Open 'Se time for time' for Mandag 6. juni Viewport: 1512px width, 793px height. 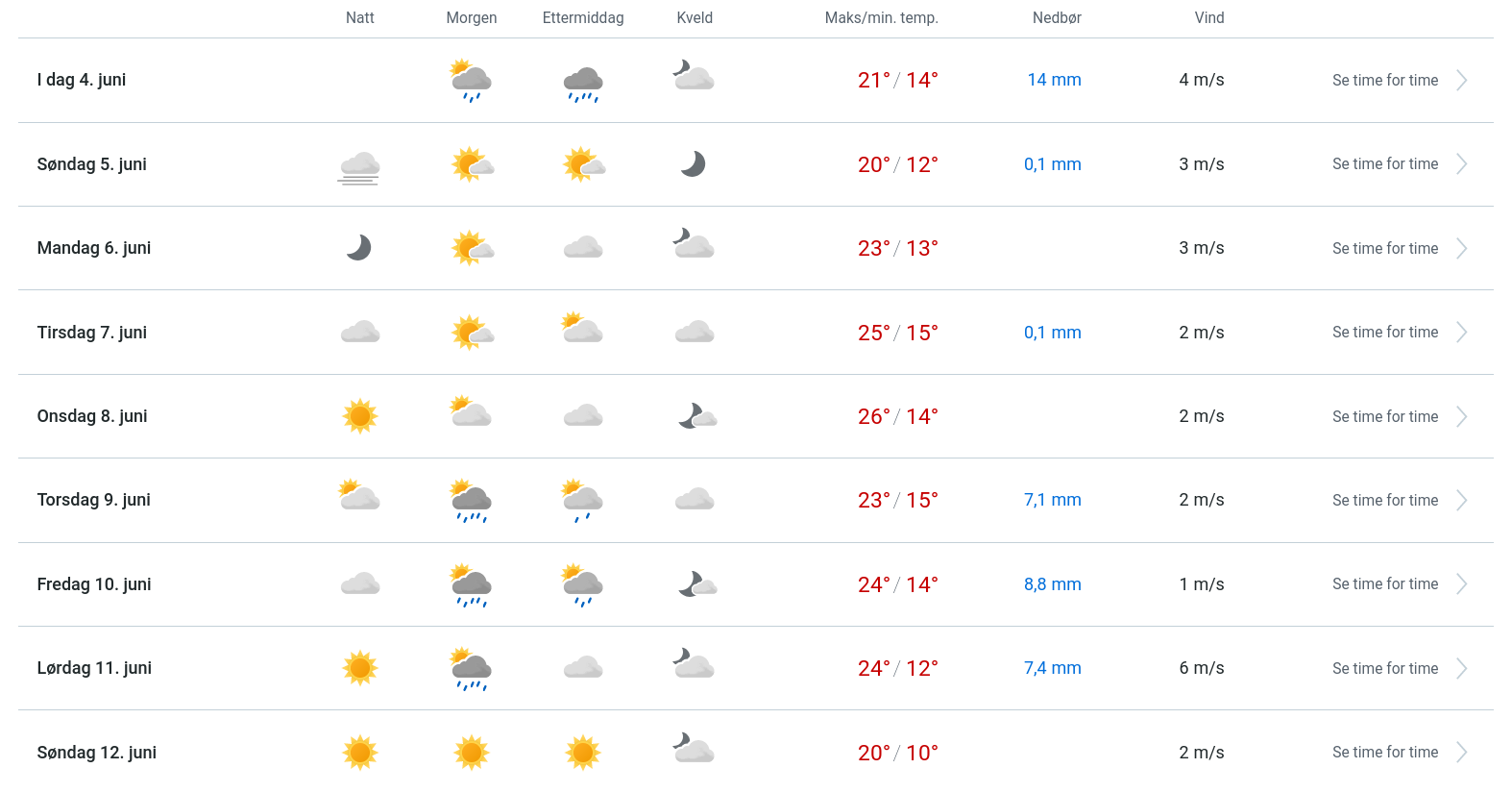tap(1384, 249)
